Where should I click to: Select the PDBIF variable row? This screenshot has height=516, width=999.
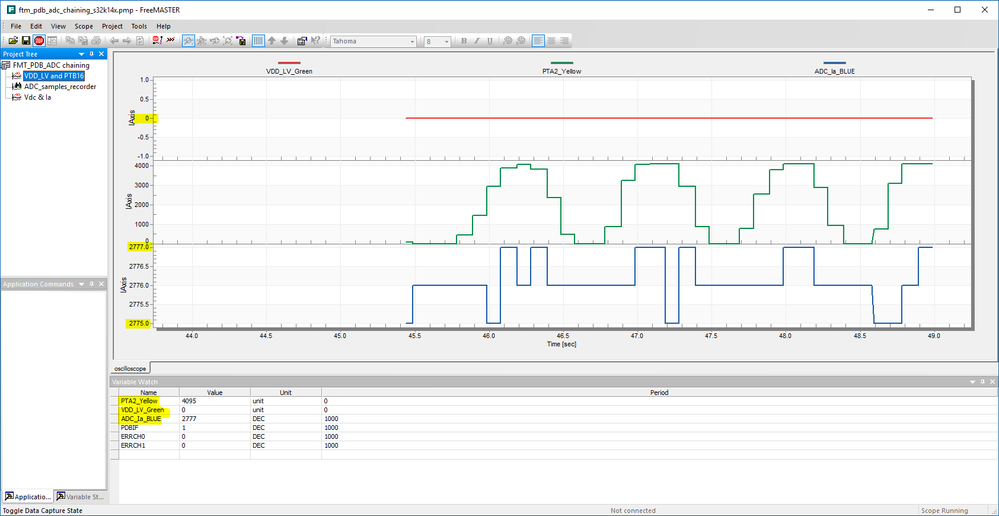557,428
